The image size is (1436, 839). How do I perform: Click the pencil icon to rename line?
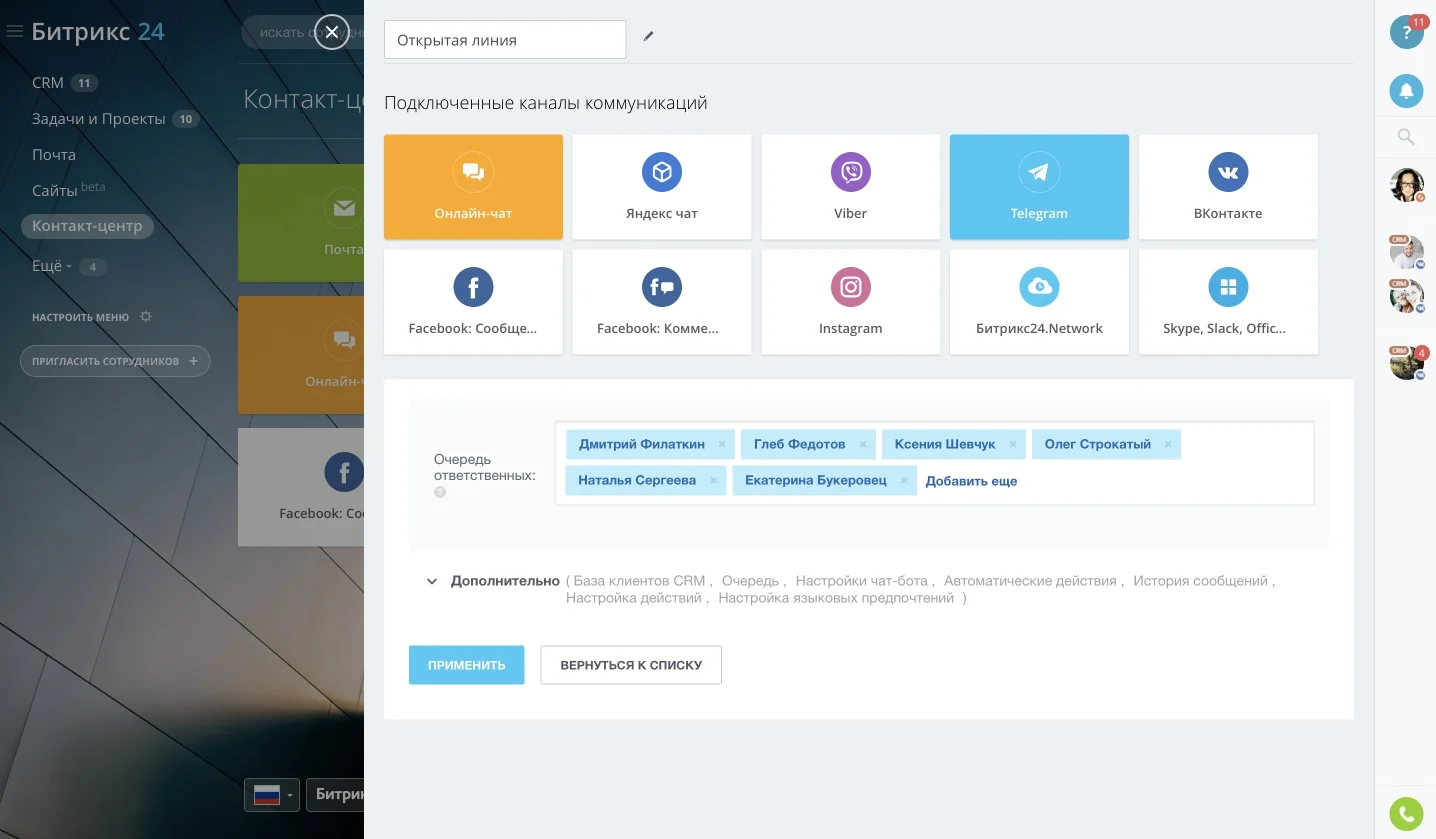click(648, 36)
